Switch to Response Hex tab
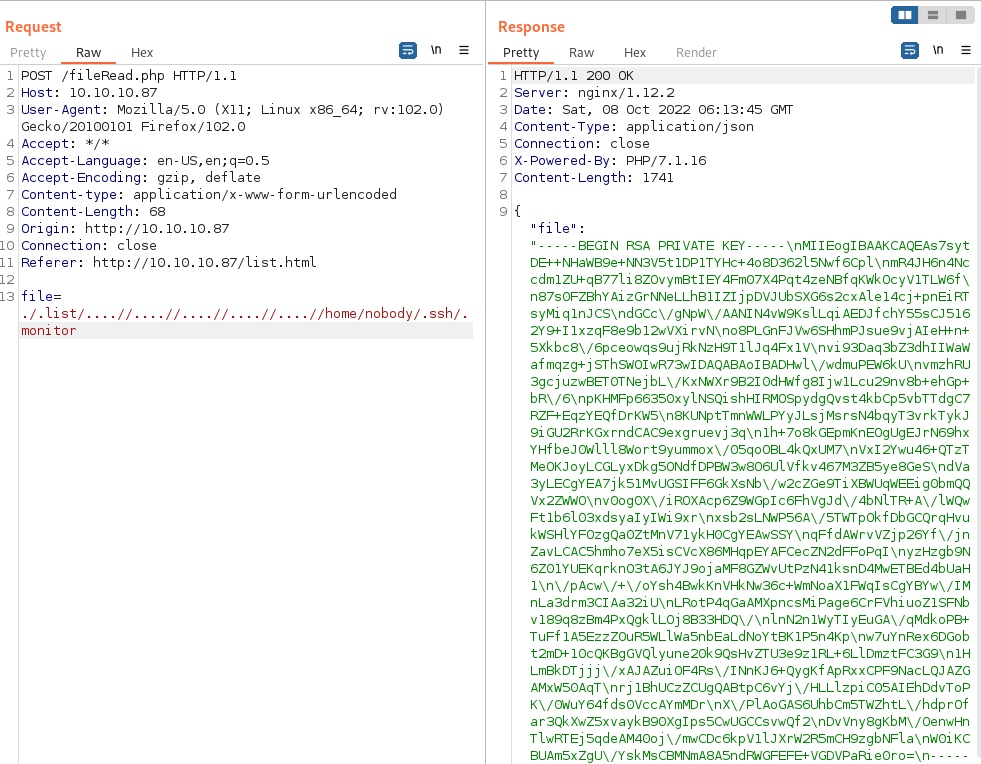981x764 pixels. 634,53
